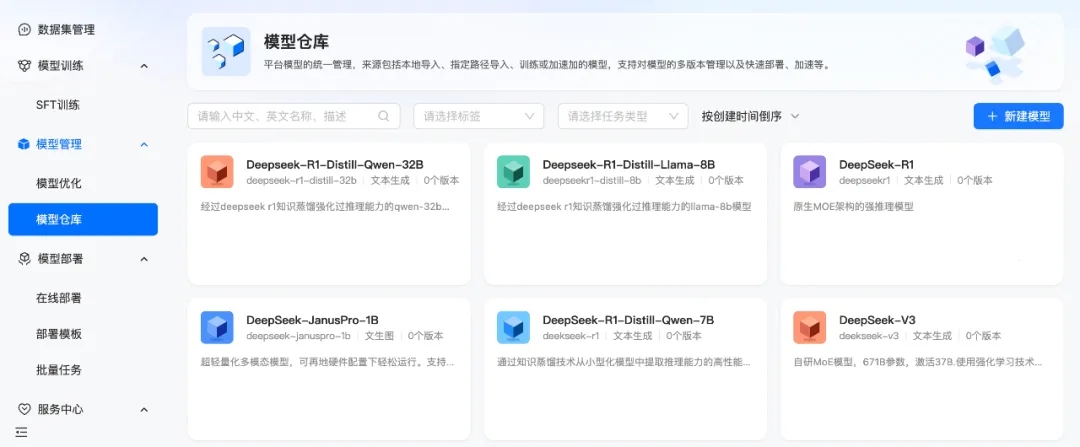1080x447 pixels.
Task: Open the 请选择标签 tag dropdown
Action: [478, 116]
